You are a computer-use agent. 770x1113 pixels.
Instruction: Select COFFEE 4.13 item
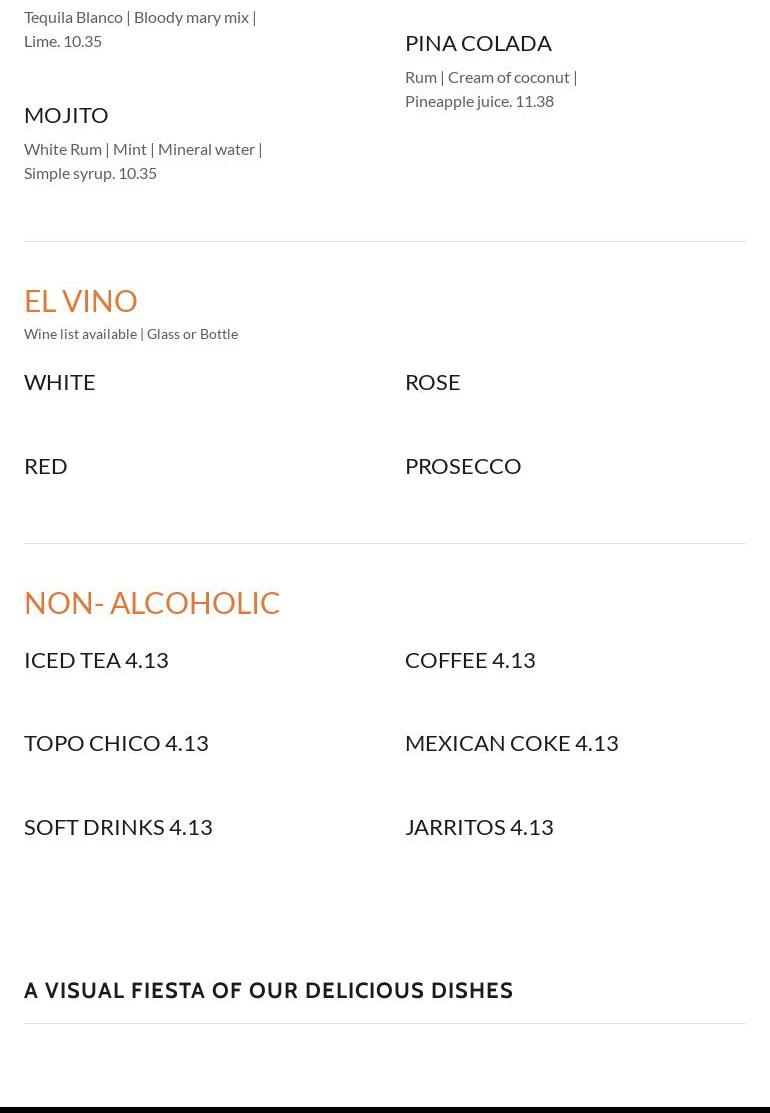pos(470,660)
